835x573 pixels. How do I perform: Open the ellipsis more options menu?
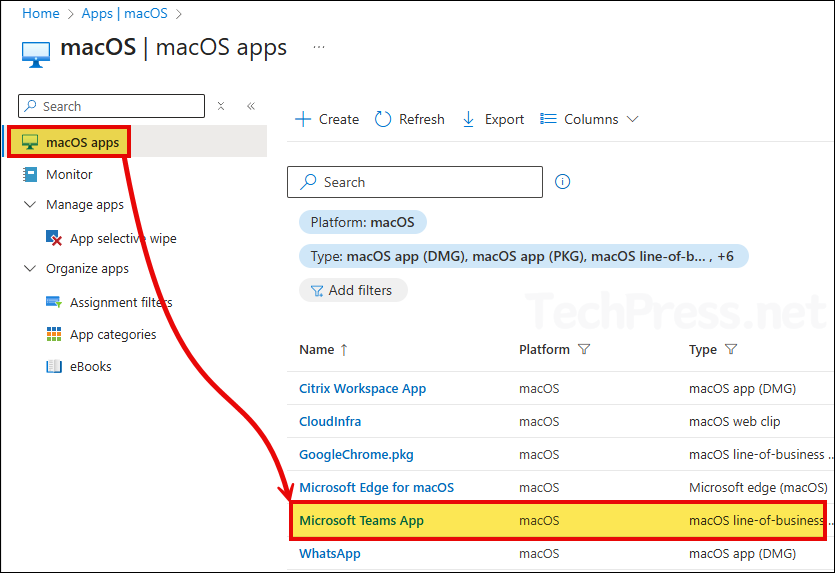(x=318, y=47)
